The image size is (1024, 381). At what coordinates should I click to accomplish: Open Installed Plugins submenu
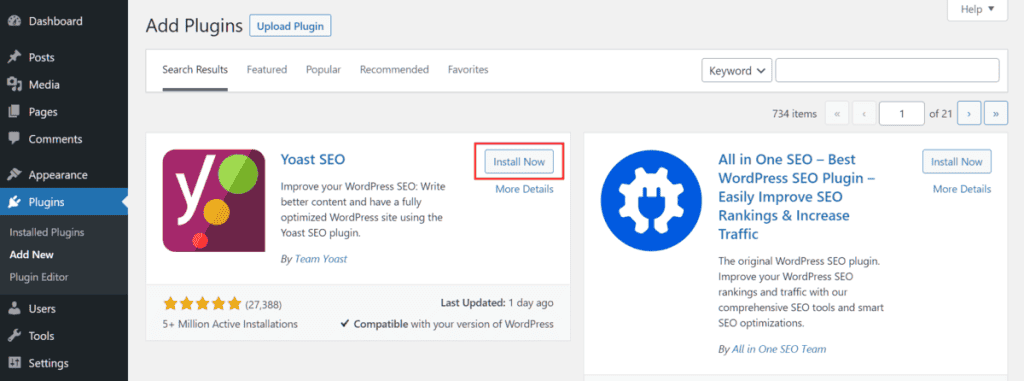point(47,233)
